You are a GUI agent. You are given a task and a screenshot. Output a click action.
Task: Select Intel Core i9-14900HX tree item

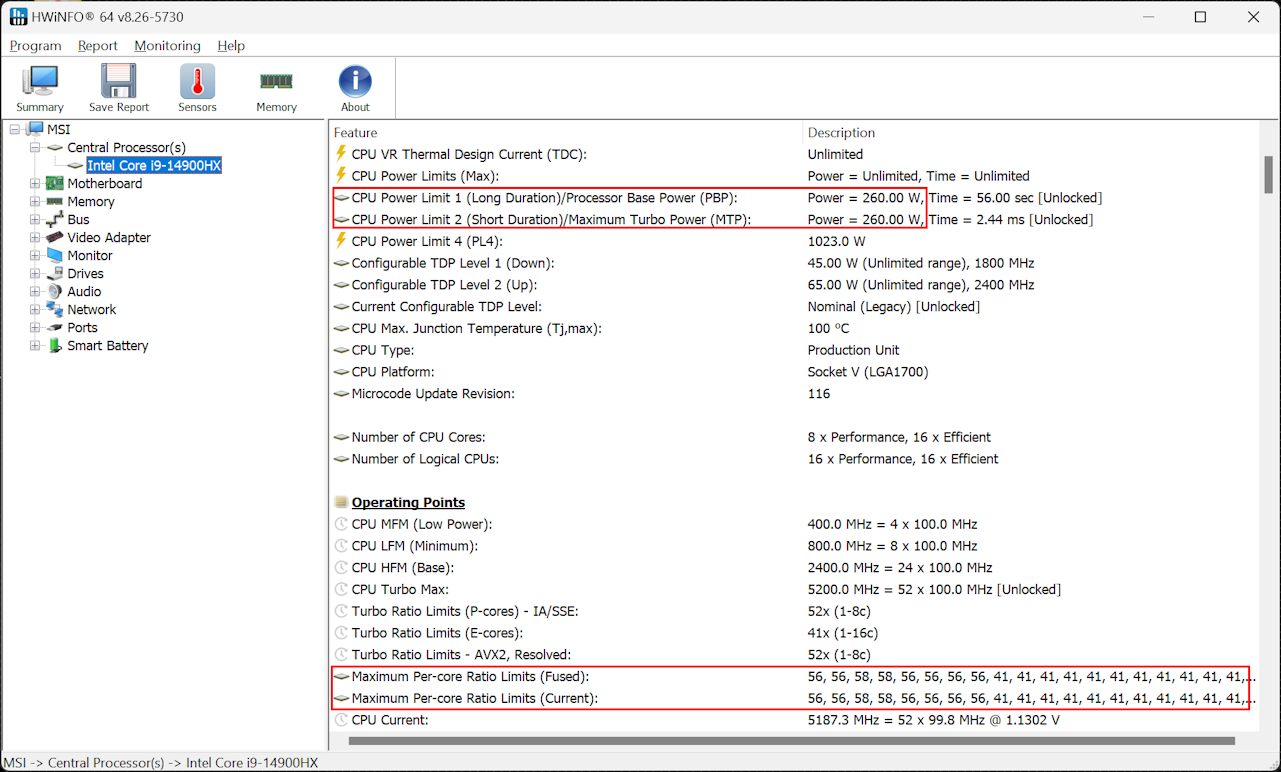[154, 166]
